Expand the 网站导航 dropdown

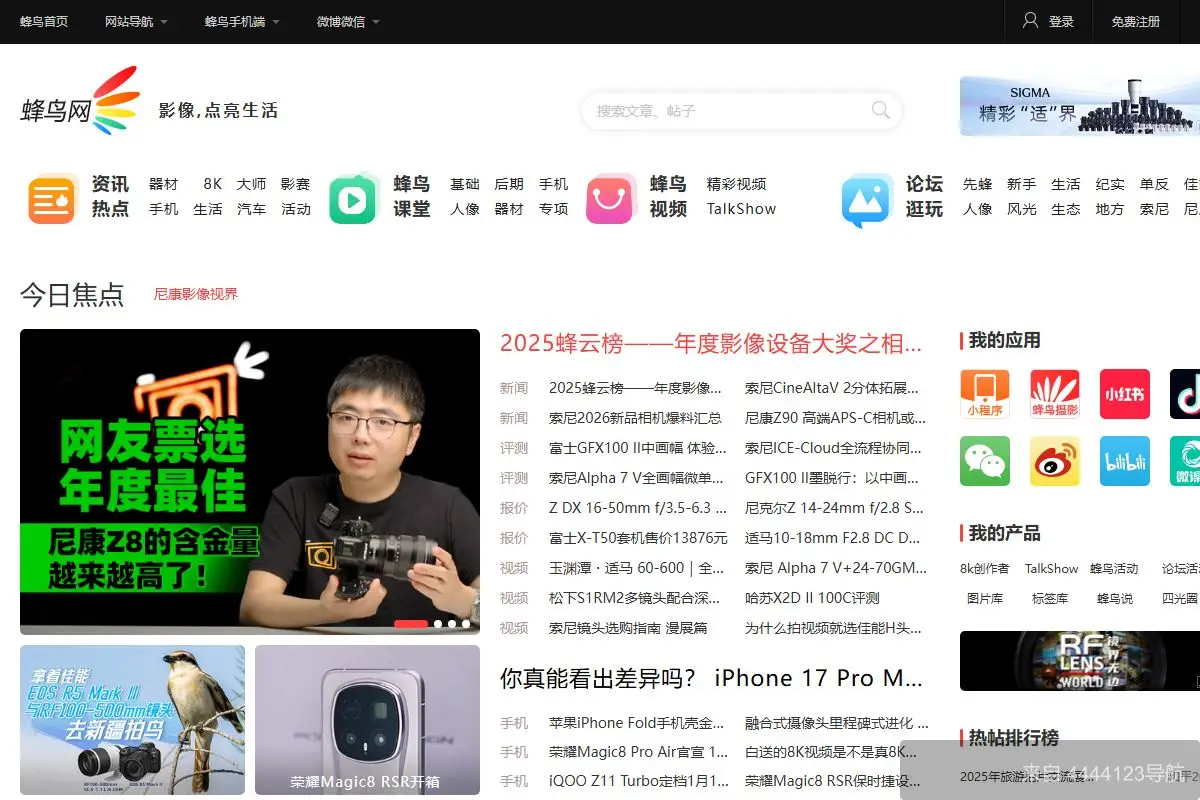pyautogui.click(x=130, y=21)
